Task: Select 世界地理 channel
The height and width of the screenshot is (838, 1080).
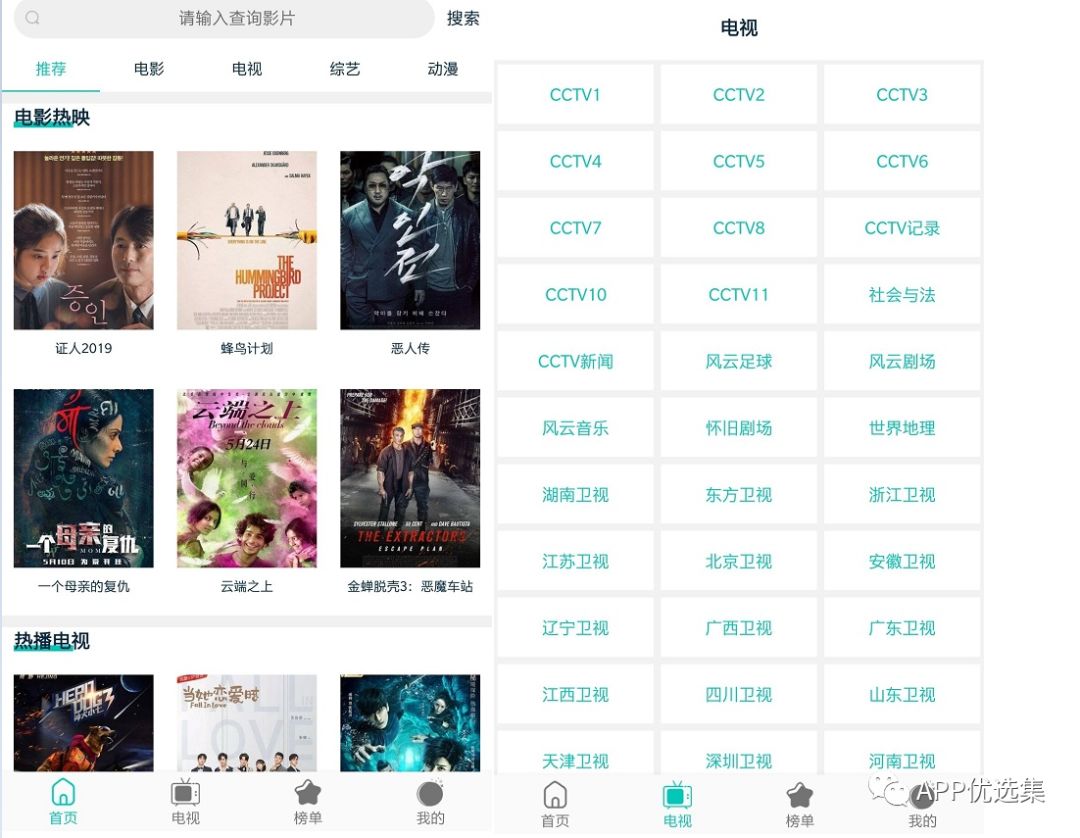Action: click(902, 428)
